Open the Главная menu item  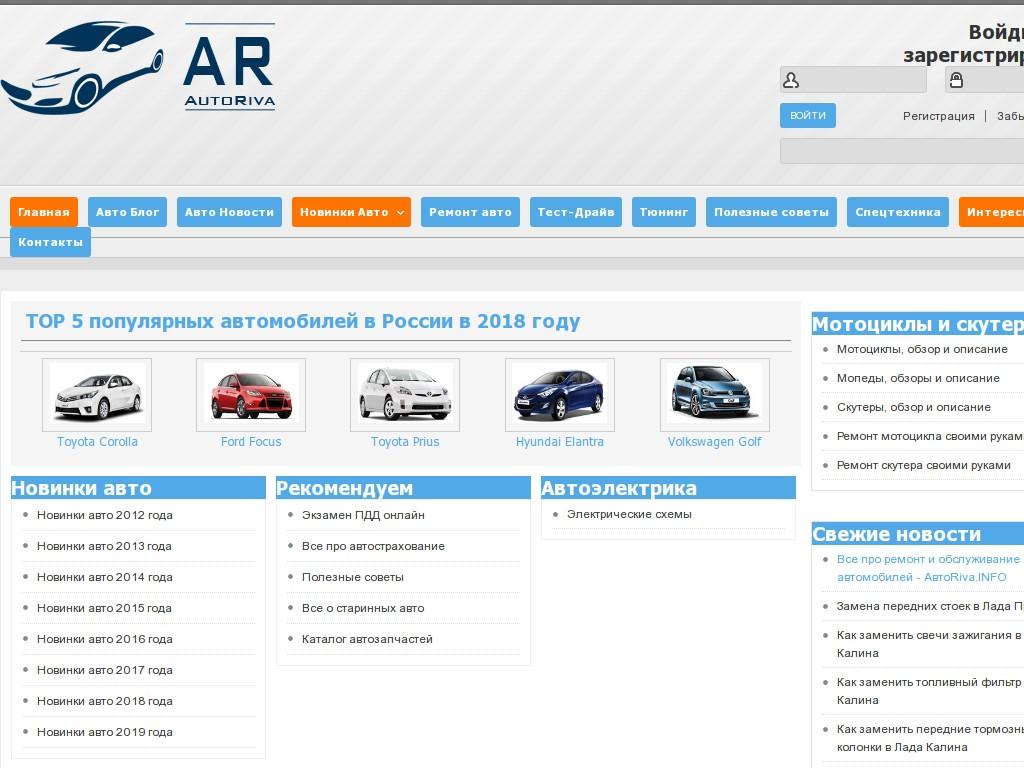pos(44,212)
